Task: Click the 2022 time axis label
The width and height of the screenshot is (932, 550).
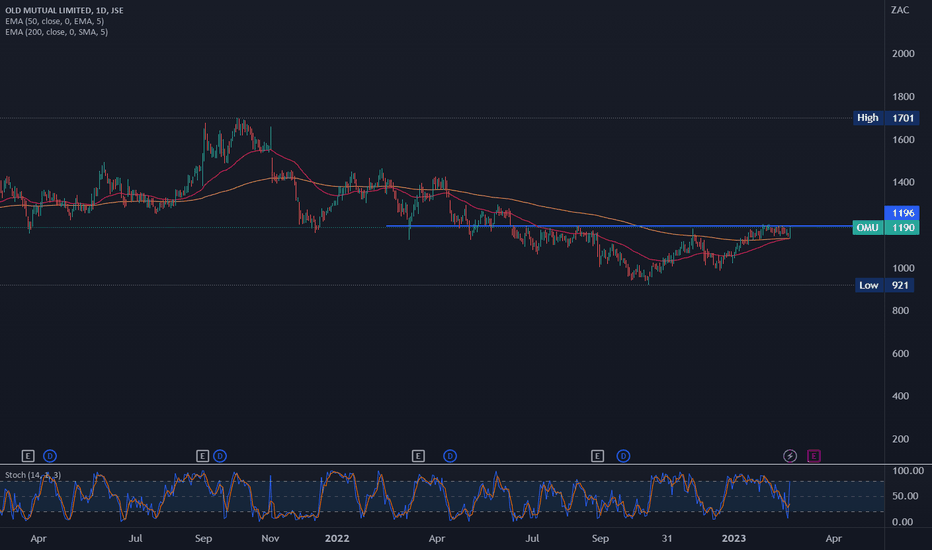Action: pos(337,538)
